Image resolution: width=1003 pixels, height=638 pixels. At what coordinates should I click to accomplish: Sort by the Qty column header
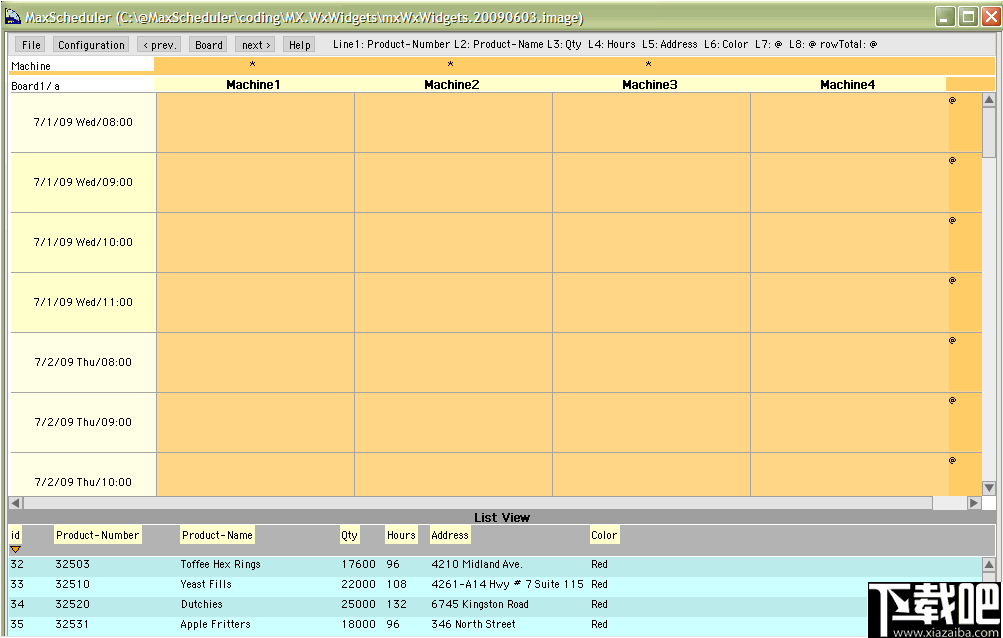coord(349,534)
